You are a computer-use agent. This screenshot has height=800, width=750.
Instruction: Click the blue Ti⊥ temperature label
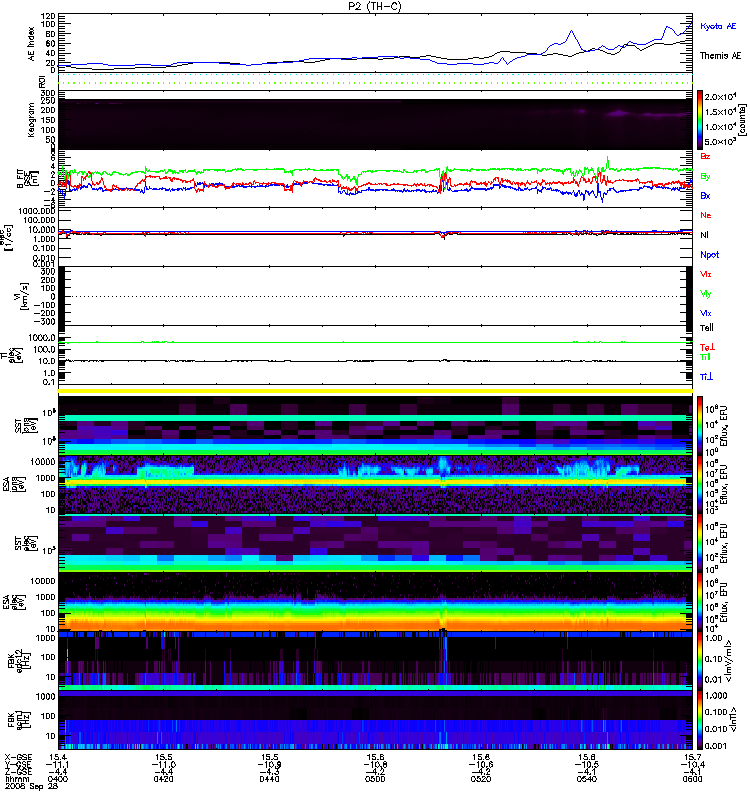706,377
